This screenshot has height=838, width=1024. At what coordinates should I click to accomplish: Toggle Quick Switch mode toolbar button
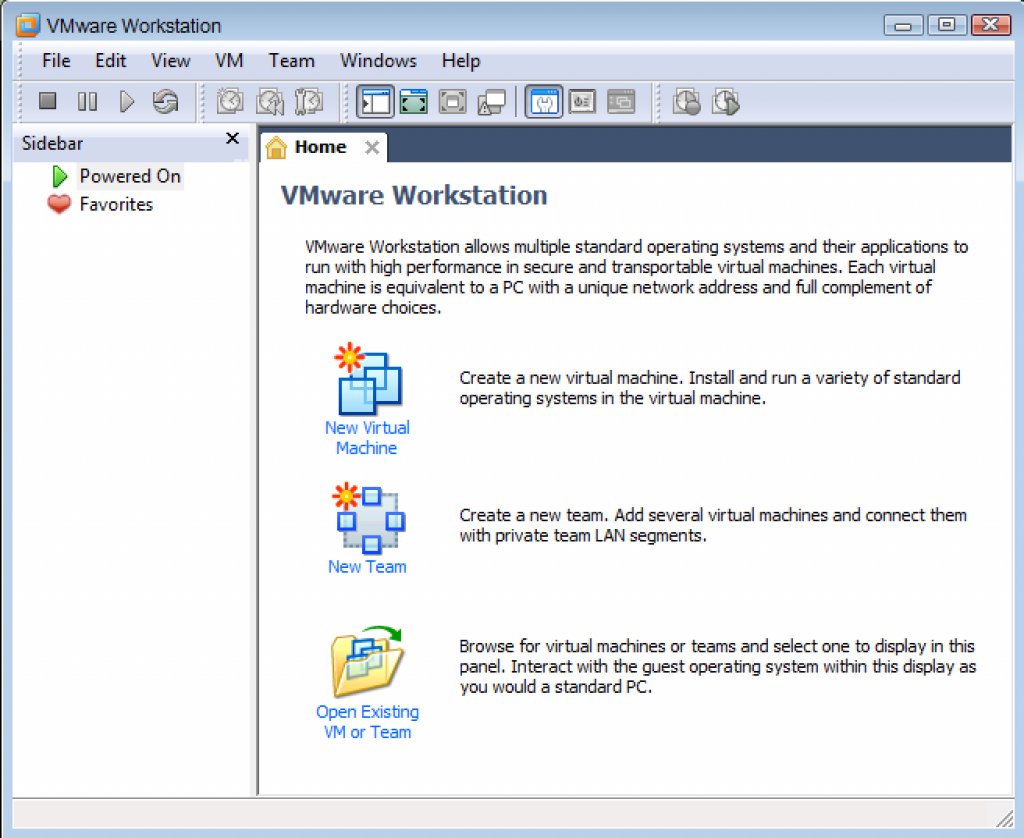[x=414, y=101]
